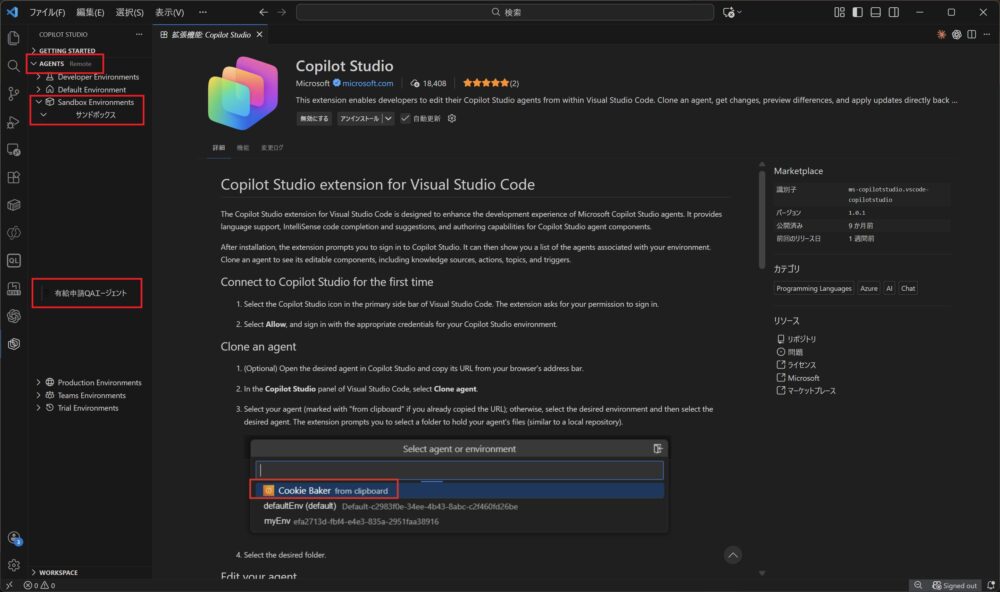Image resolution: width=1000 pixels, height=592 pixels.
Task: Toggle the 自動更新 checkbox
Action: [x=405, y=118]
